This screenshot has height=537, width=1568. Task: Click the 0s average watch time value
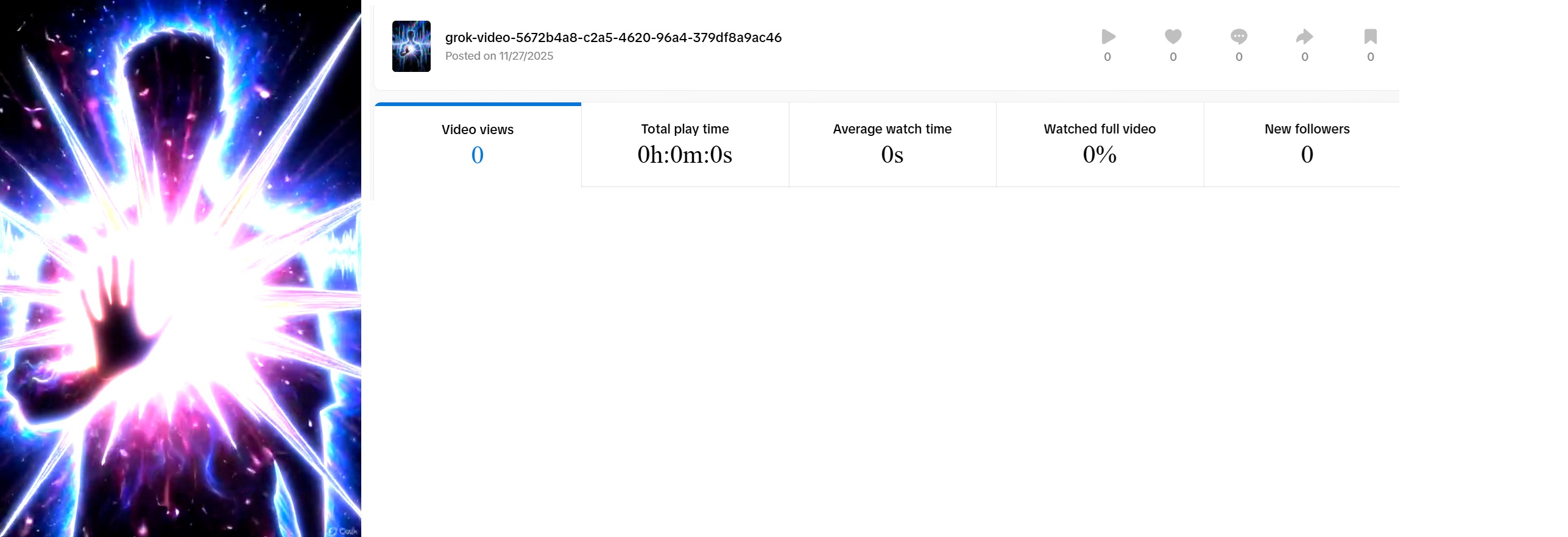pos(892,155)
